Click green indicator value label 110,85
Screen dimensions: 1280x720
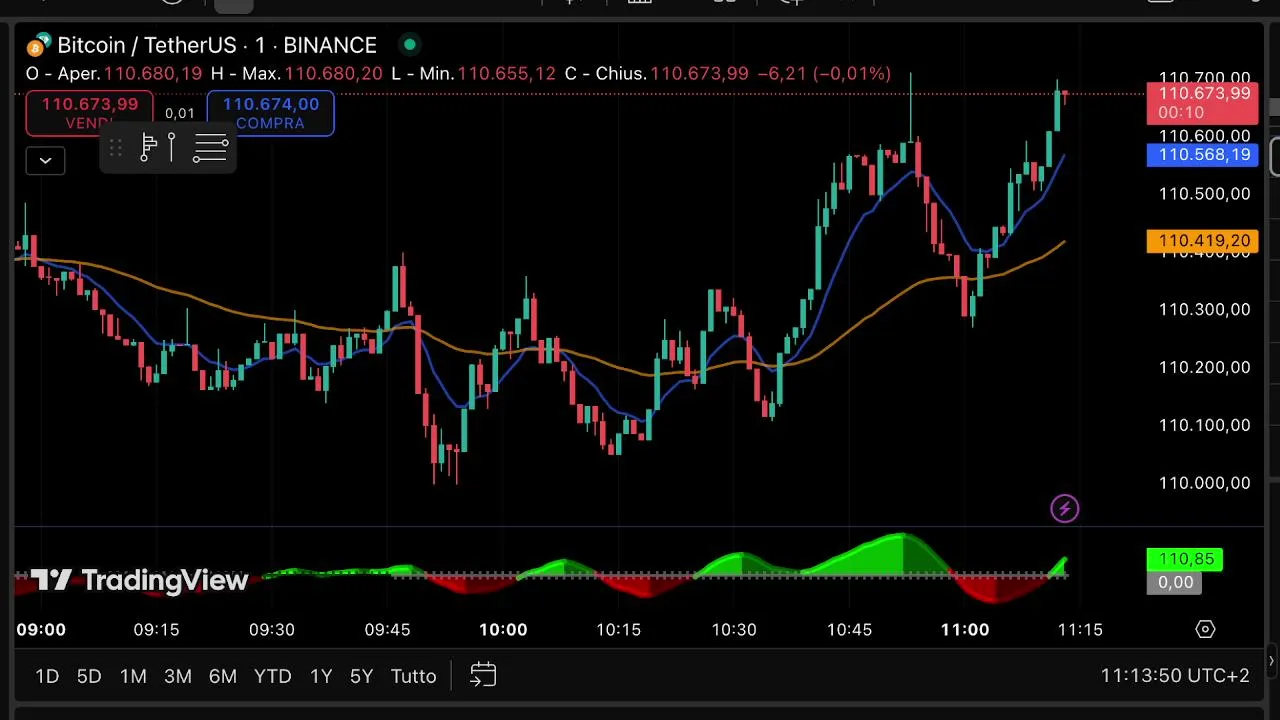[x=1185, y=560]
